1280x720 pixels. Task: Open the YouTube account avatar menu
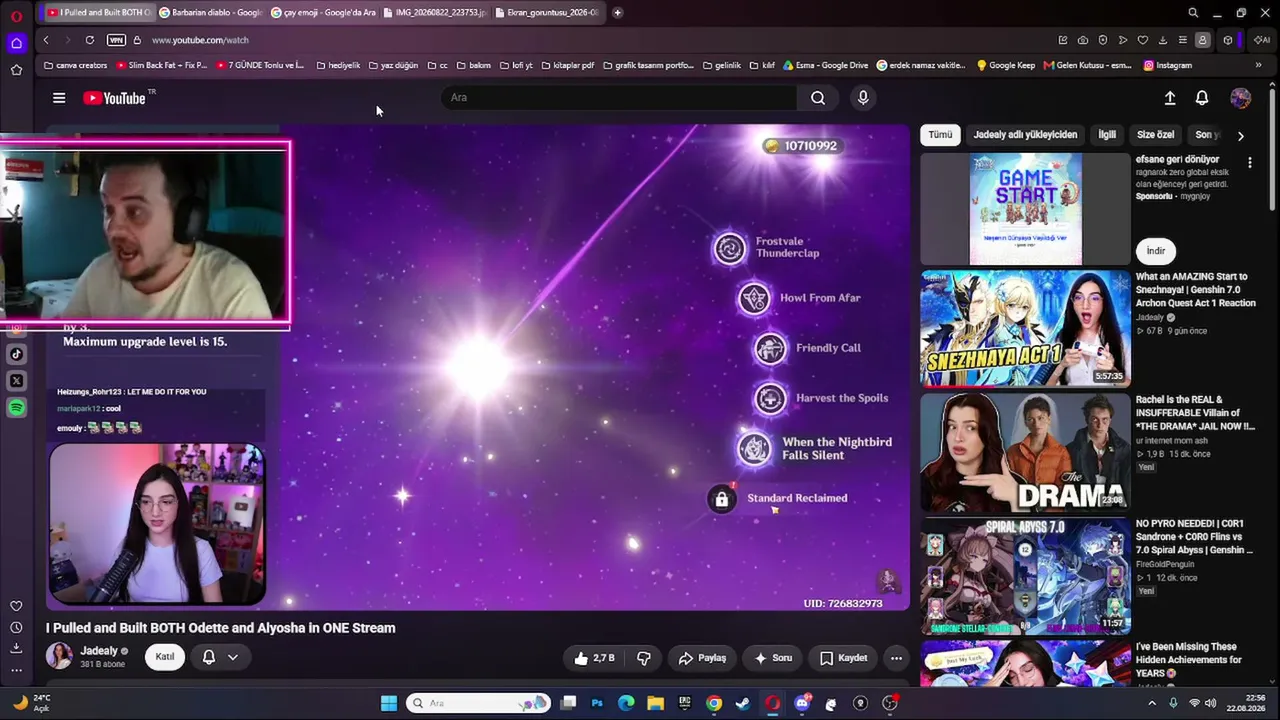pyautogui.click(x=1241, y=98)
